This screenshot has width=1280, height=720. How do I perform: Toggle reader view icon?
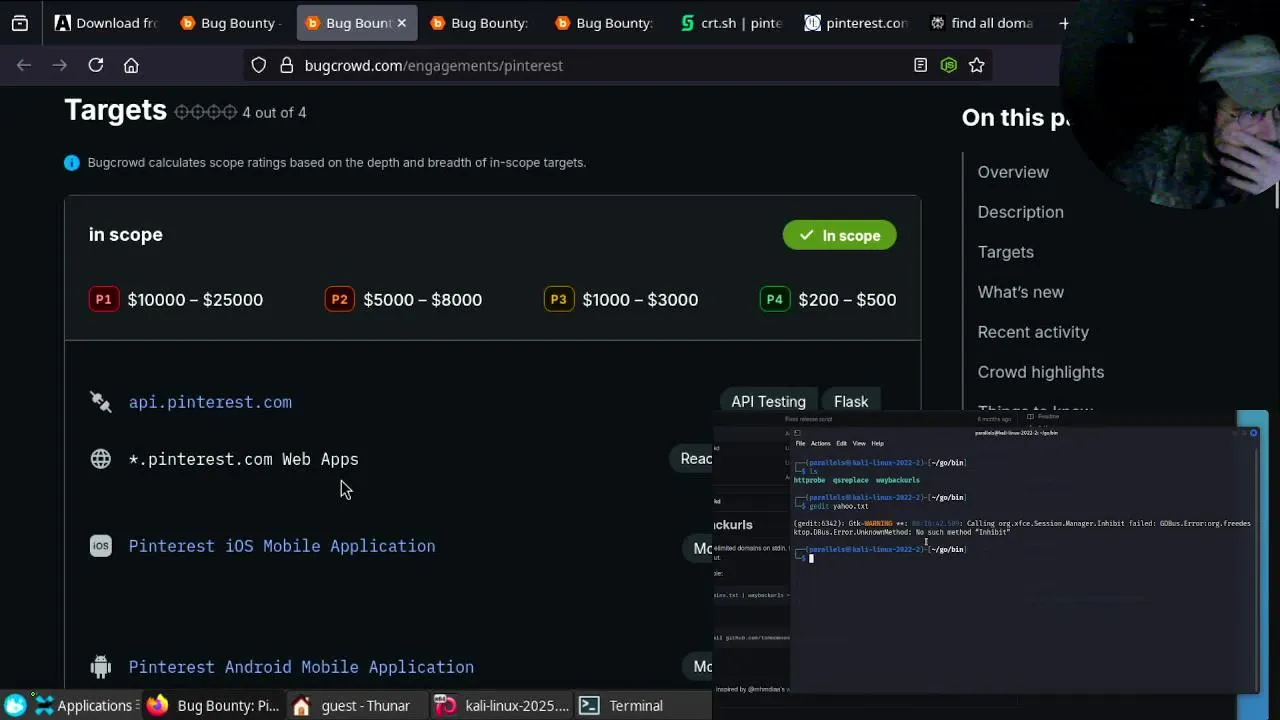920,65
